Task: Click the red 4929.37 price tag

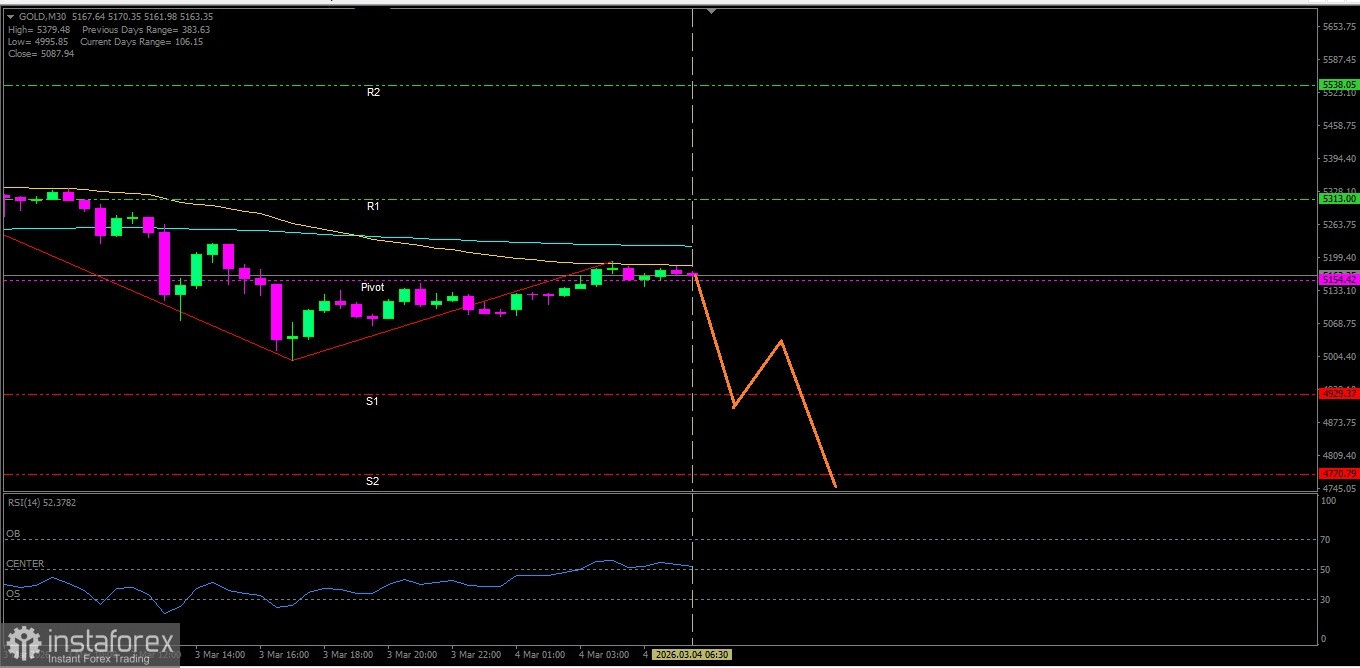Action: (1337, 393)
